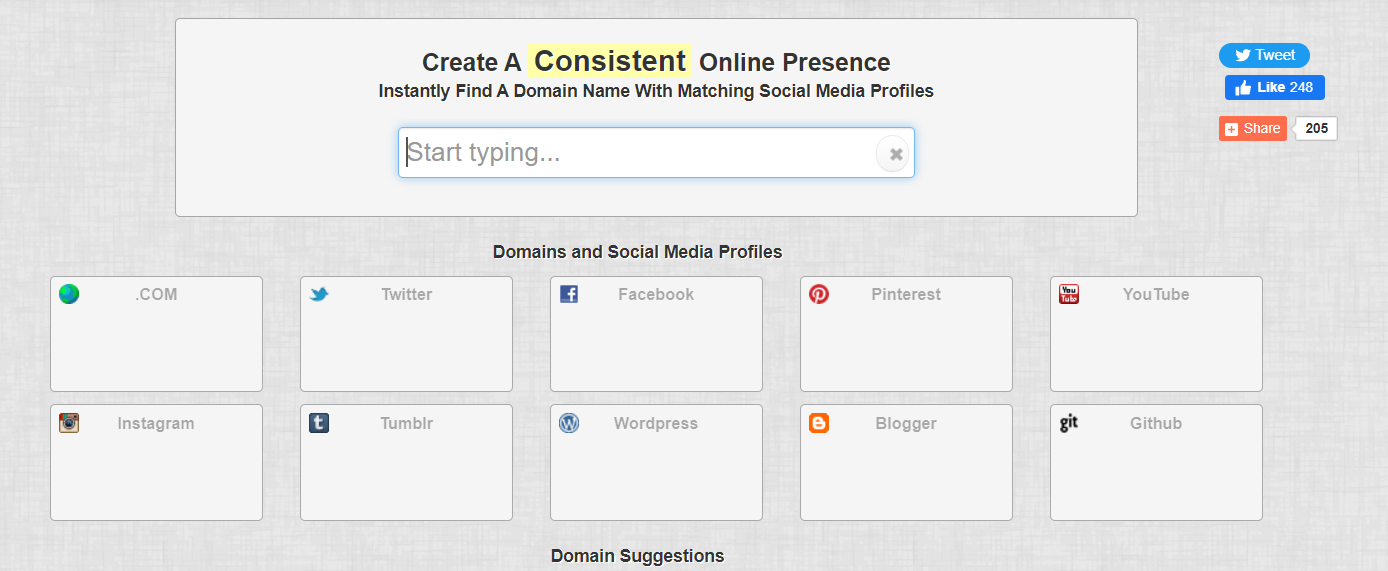Click the Pinterest logo icon
Image resolution: width=1388 pixels, height=571 pixels.
click(x=819, y=294)
